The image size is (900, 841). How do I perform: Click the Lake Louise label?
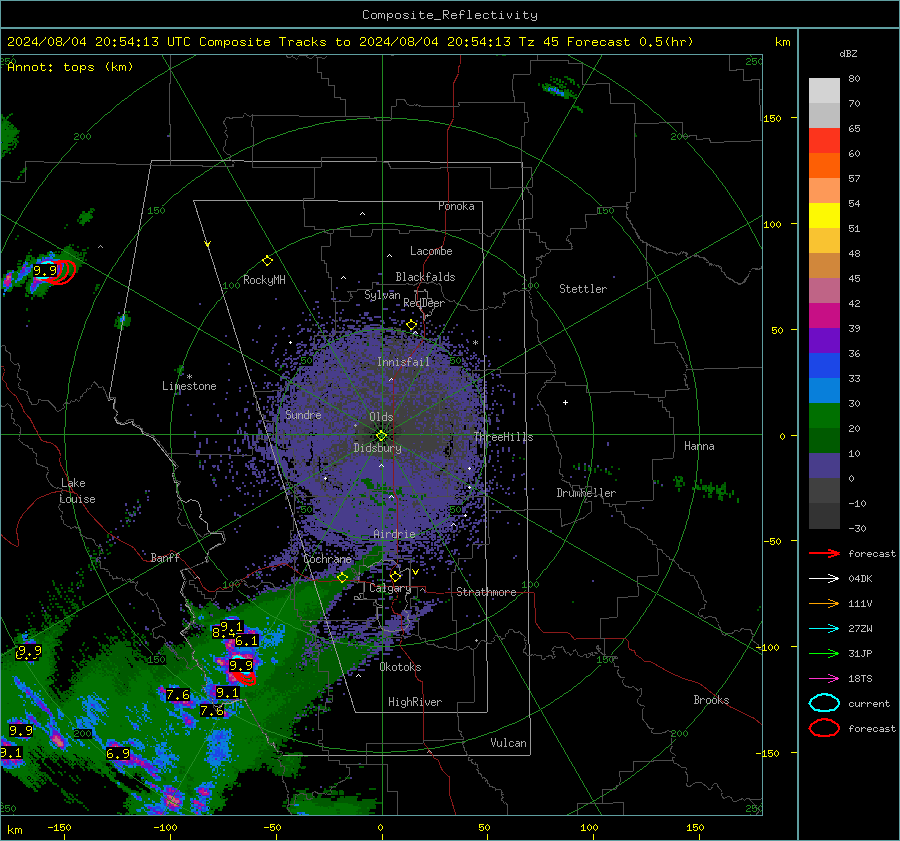click(x=77, y=491)
